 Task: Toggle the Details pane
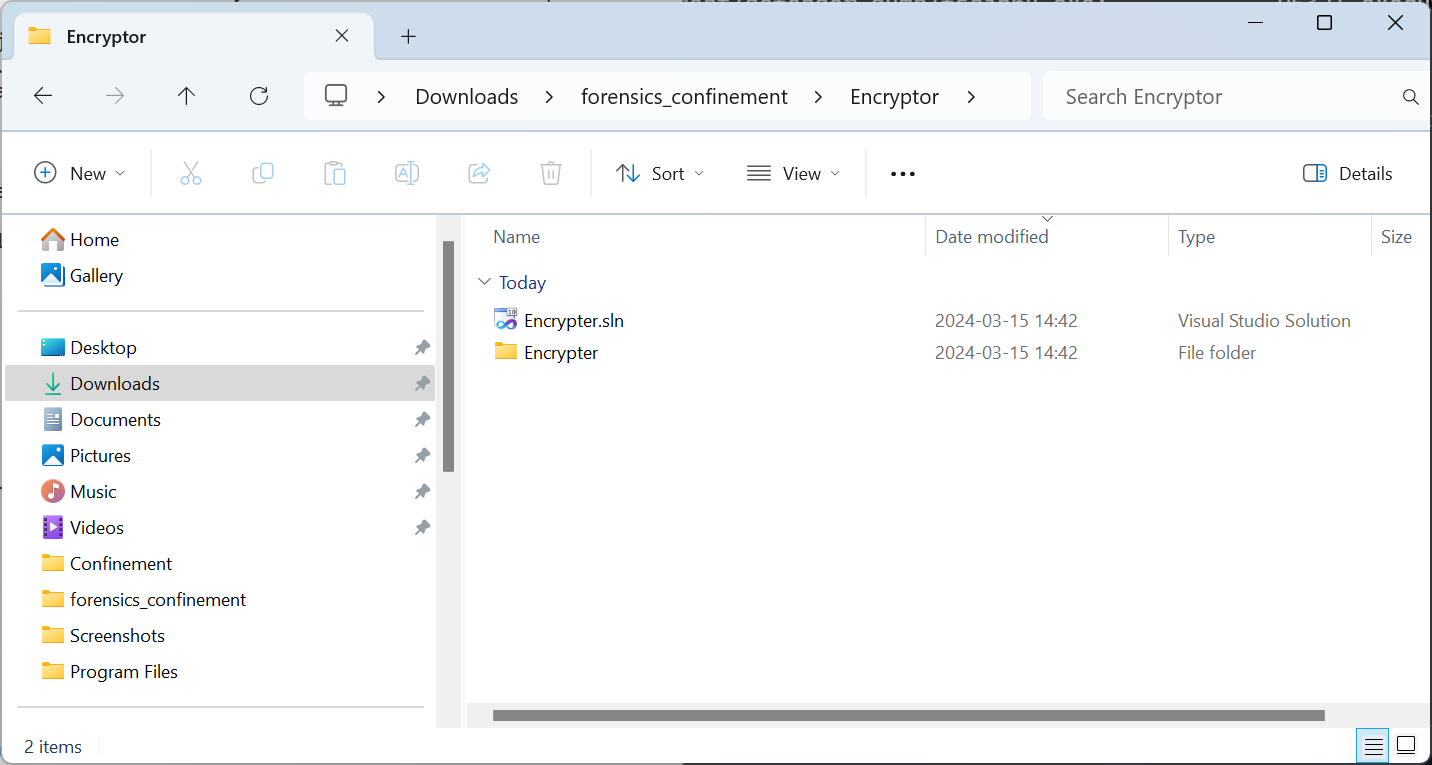point(1348,173)
